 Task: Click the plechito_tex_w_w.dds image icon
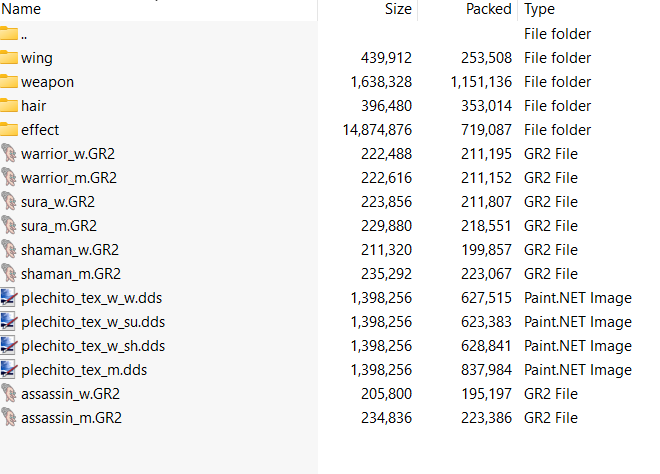pos(9,298)
